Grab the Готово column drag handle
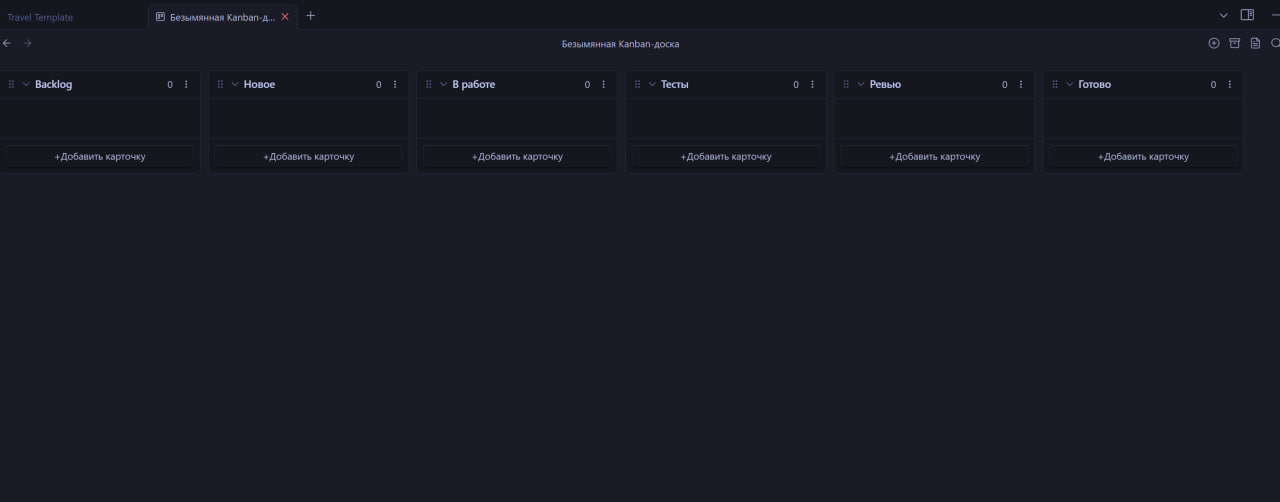Image resolution: width=1280 pixels, height=502 pixels. pos(1055,85)
